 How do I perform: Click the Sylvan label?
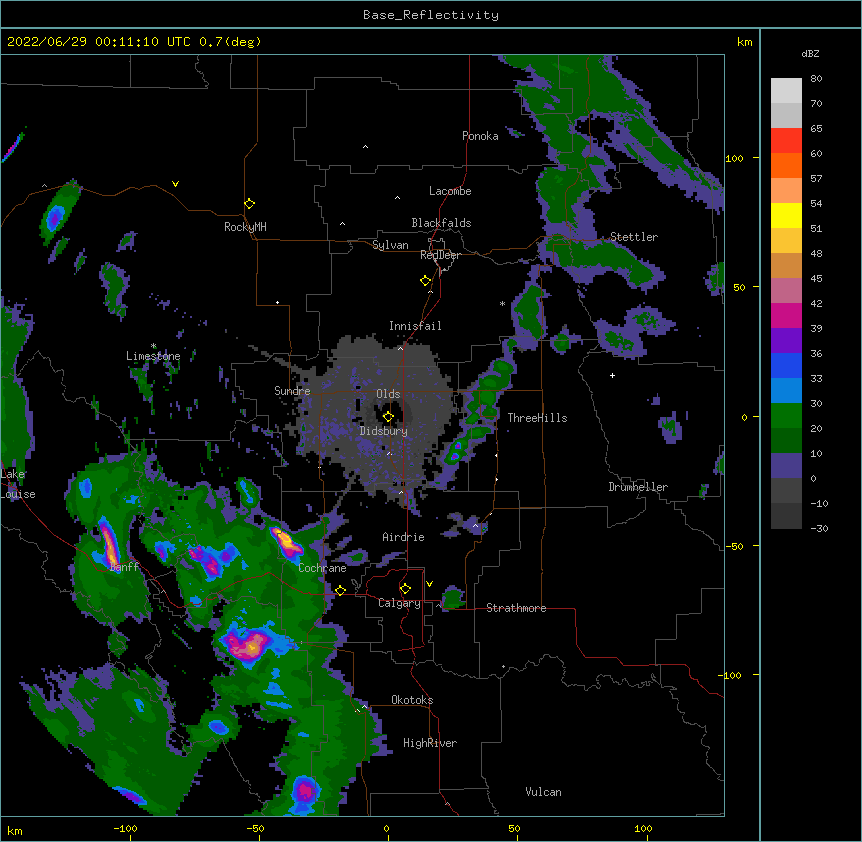(390, 245)
